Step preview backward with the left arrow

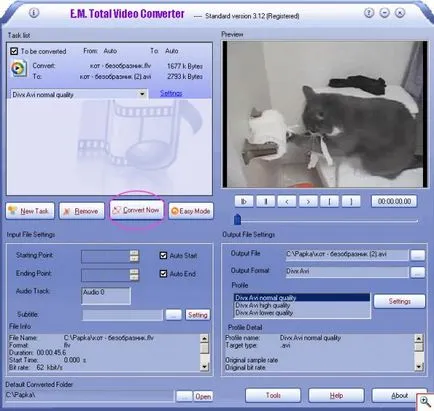click(287, 201)
